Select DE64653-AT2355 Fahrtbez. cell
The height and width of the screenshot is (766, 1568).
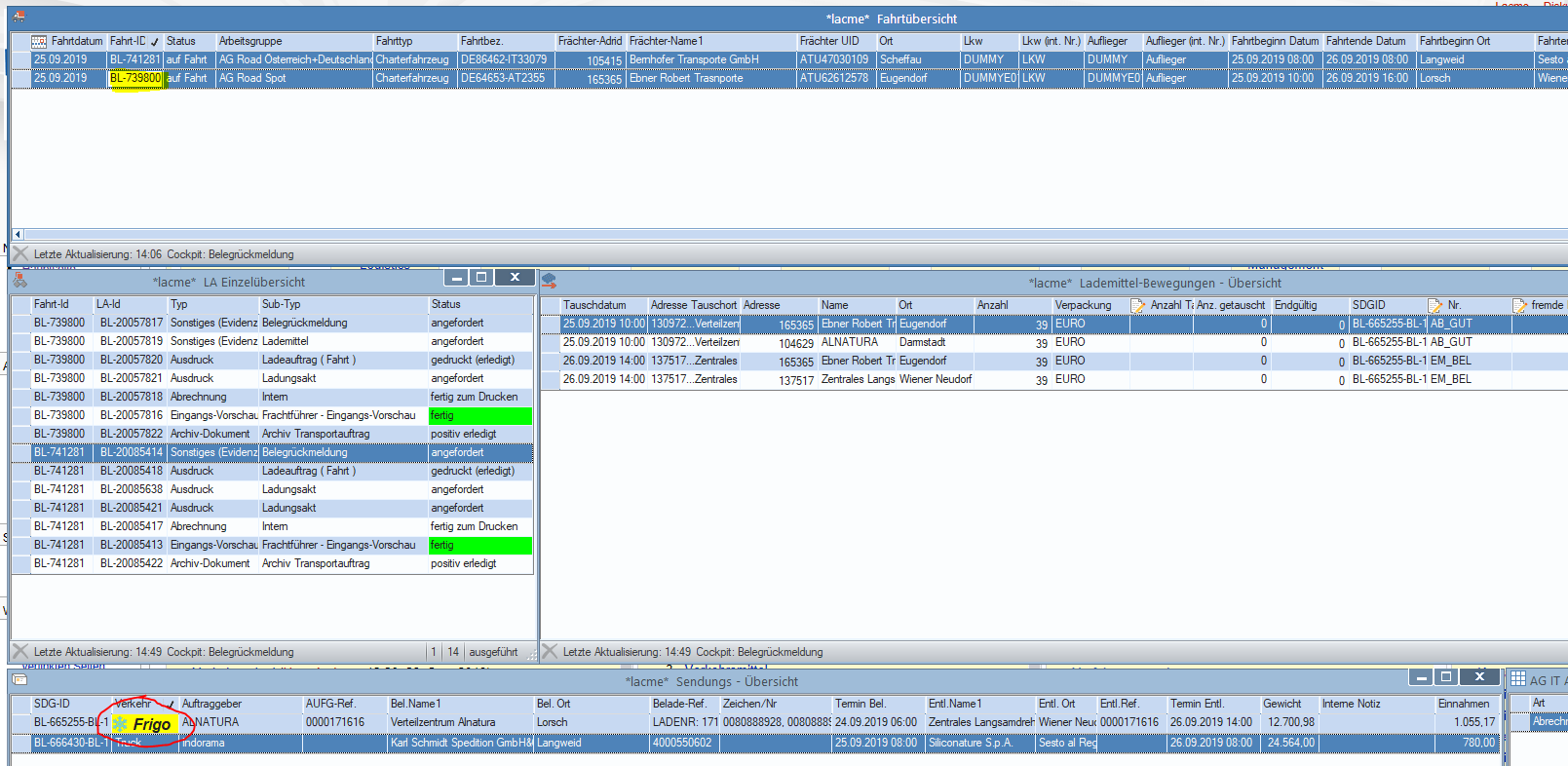tap(506, 78)
